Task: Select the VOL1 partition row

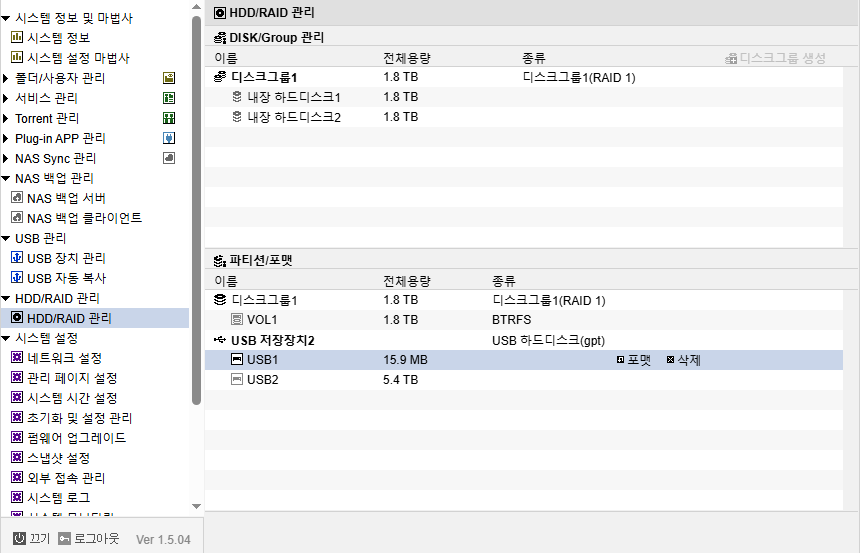Action: [x=524, y=320]
